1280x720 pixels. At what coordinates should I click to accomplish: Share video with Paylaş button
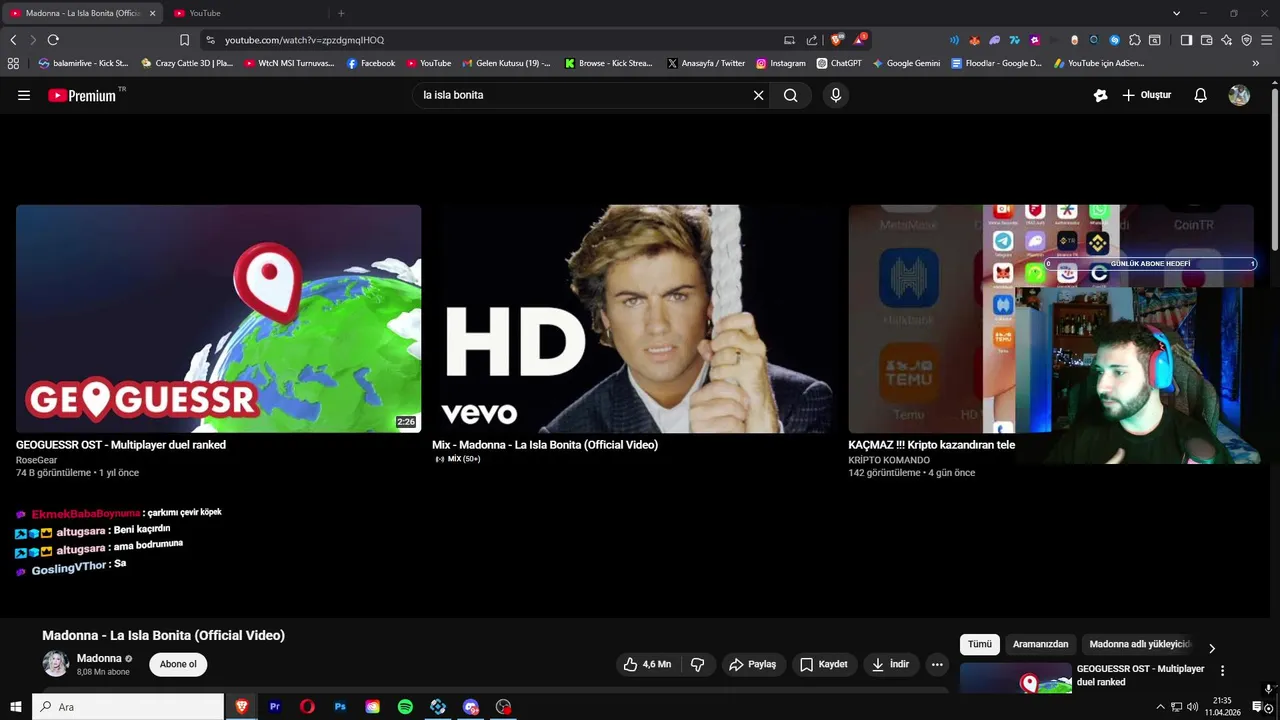pyautogui.click(x=752, y=664)
